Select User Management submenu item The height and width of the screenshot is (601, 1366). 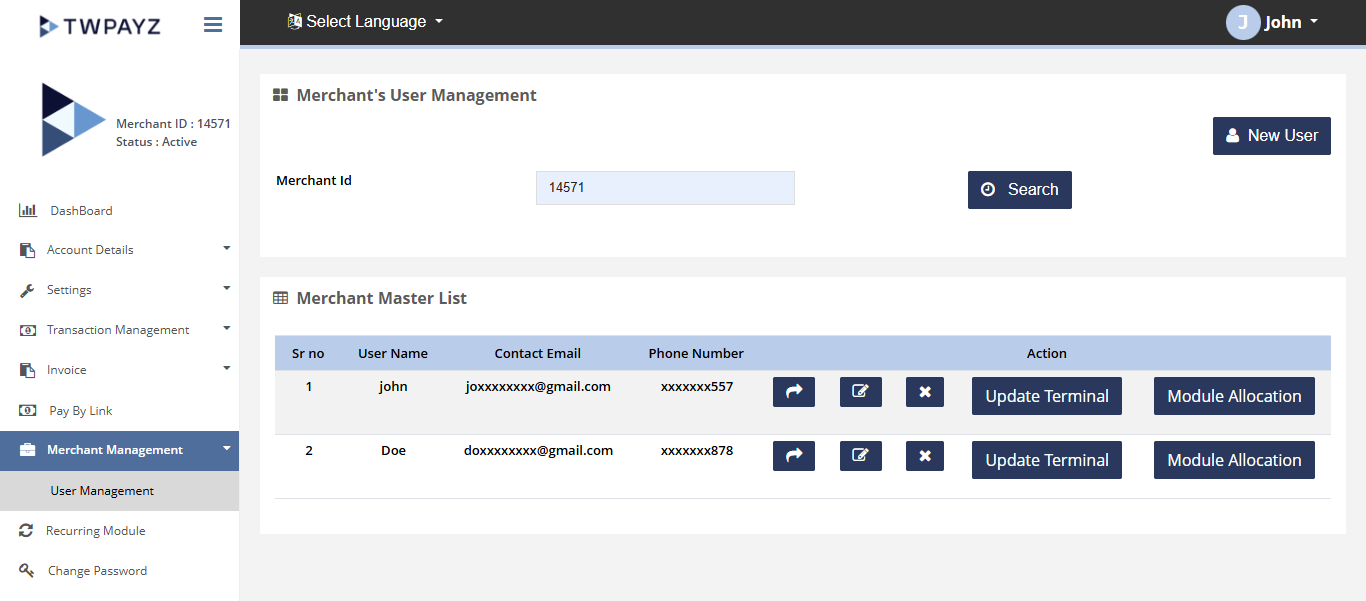[x=102, y=491]
